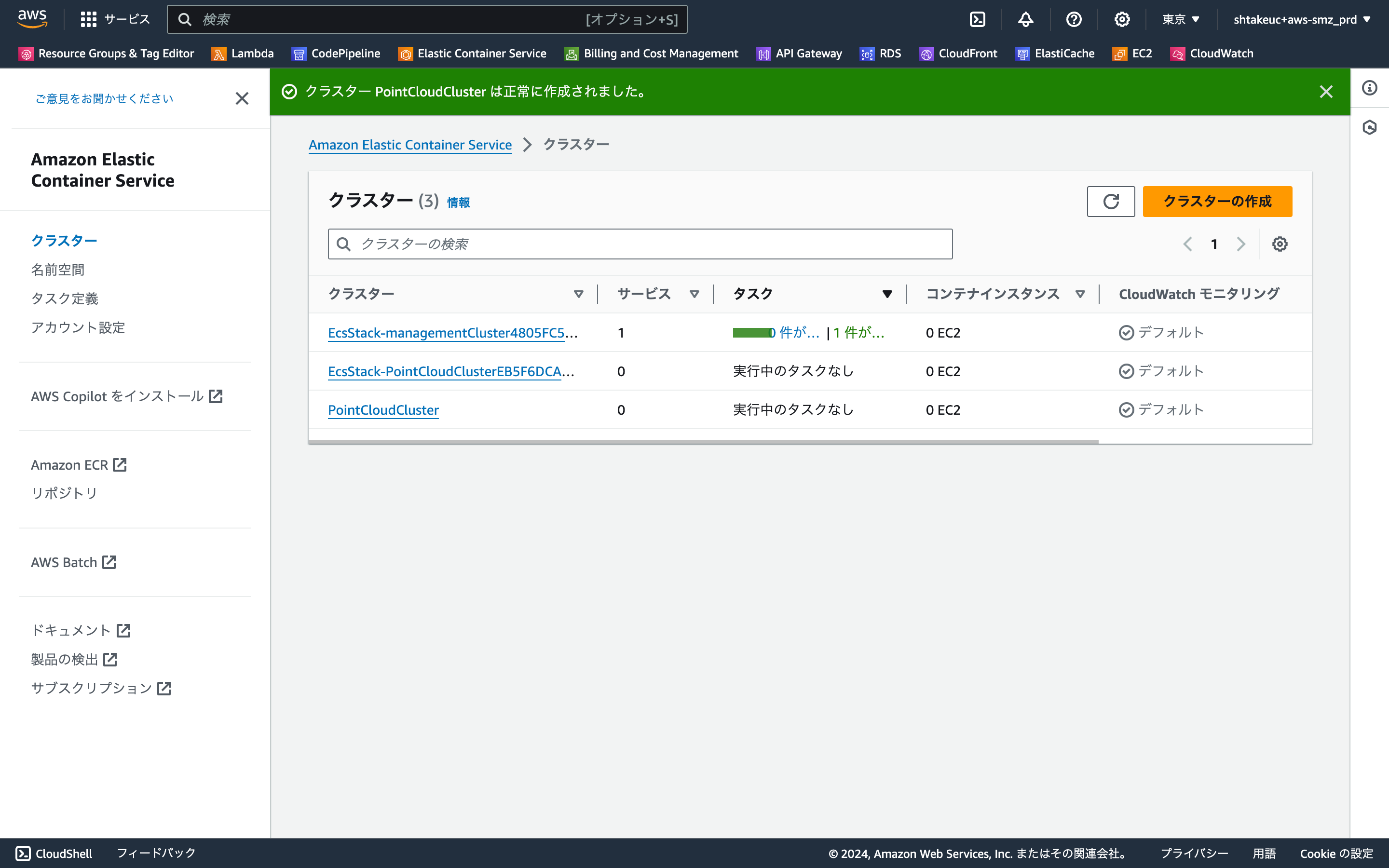Open CloudShell from the footer bar
The image size is (1389, 868).
(54, 853)
